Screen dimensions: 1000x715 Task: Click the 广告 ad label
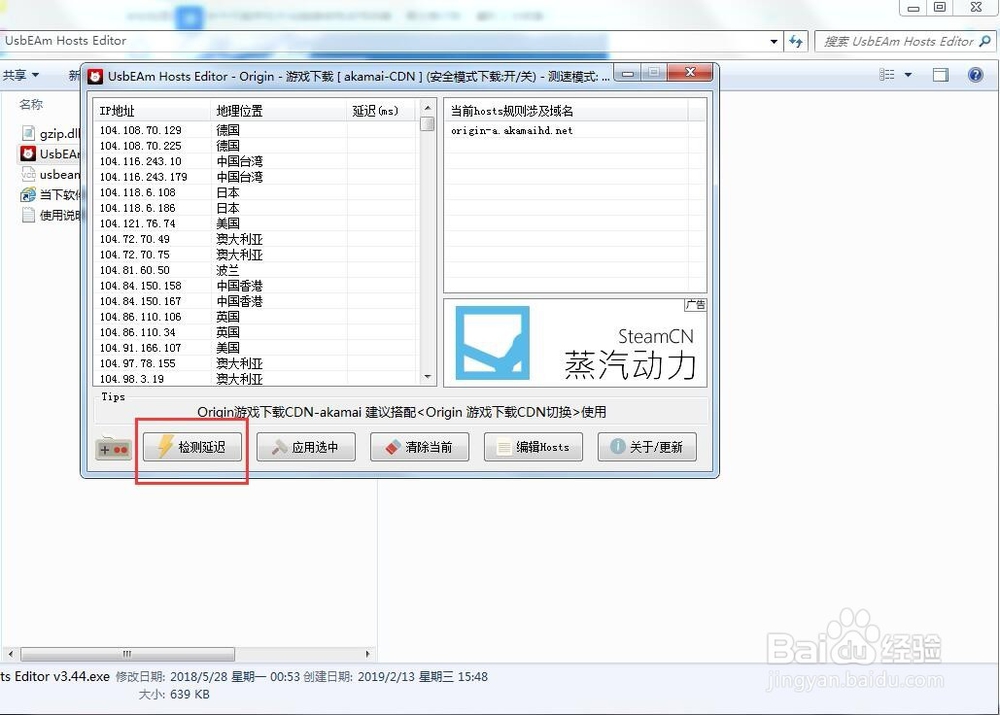695,305
